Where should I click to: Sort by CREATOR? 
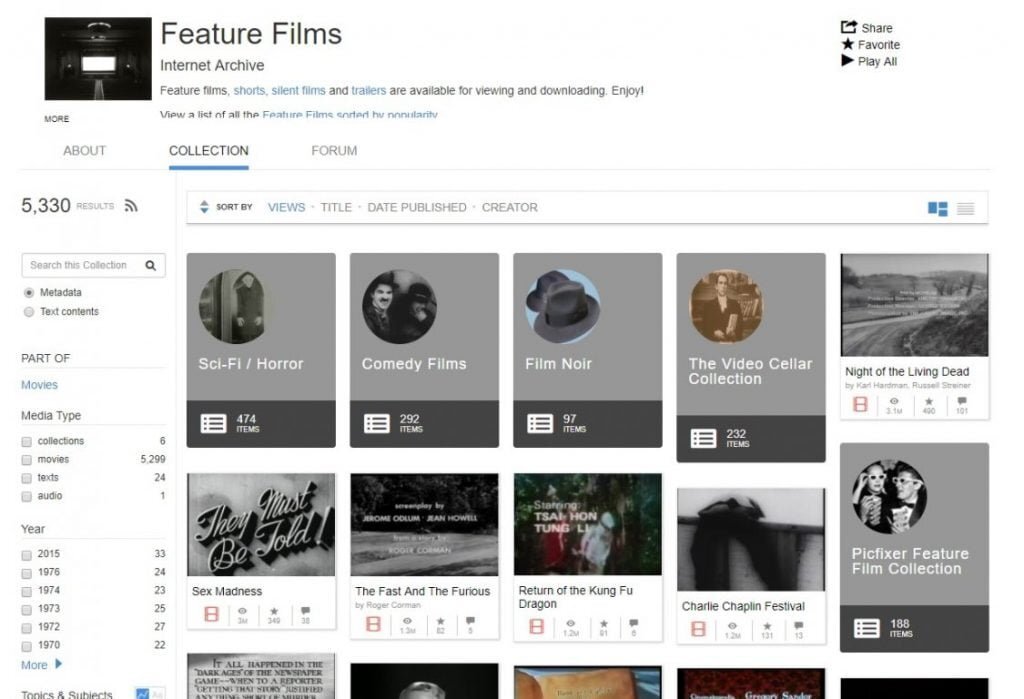click(x=509, y=207)
